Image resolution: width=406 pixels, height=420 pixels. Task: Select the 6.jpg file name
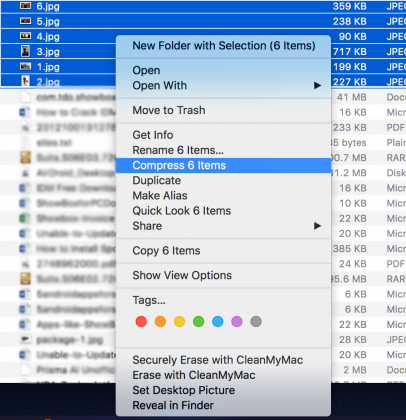pos(48,6)
